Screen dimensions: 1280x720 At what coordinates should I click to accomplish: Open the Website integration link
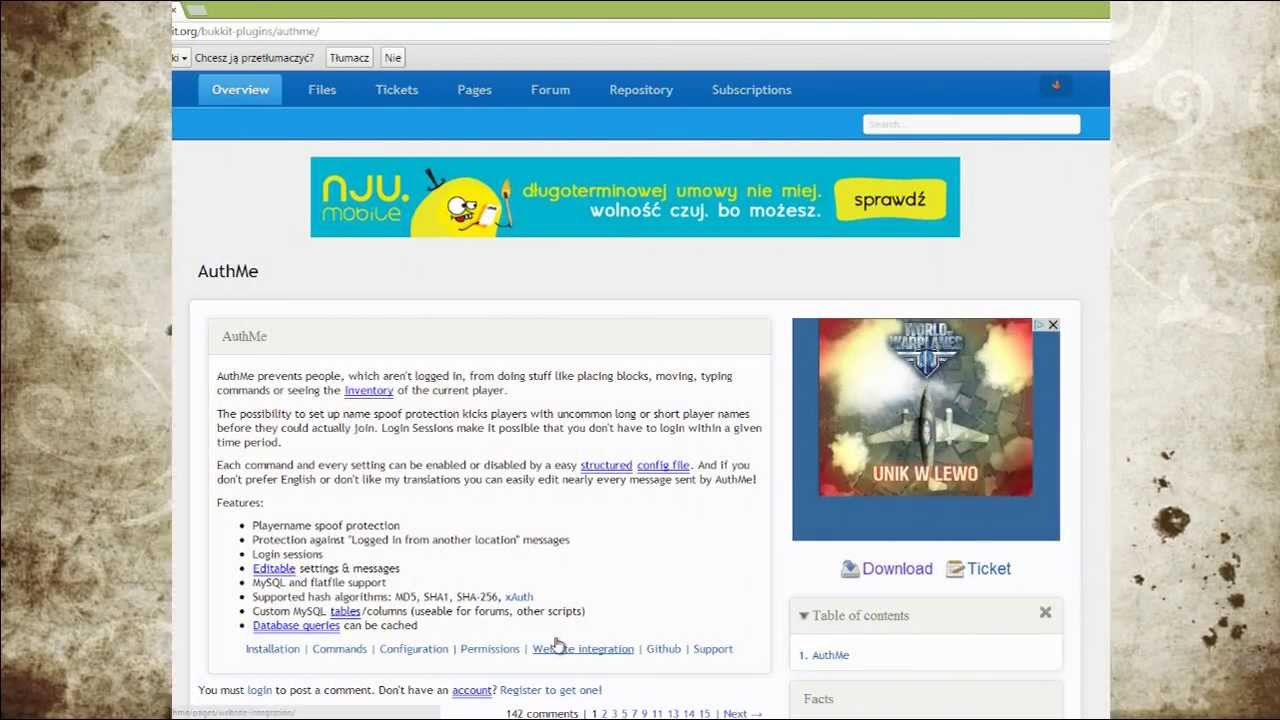point(583,649)
